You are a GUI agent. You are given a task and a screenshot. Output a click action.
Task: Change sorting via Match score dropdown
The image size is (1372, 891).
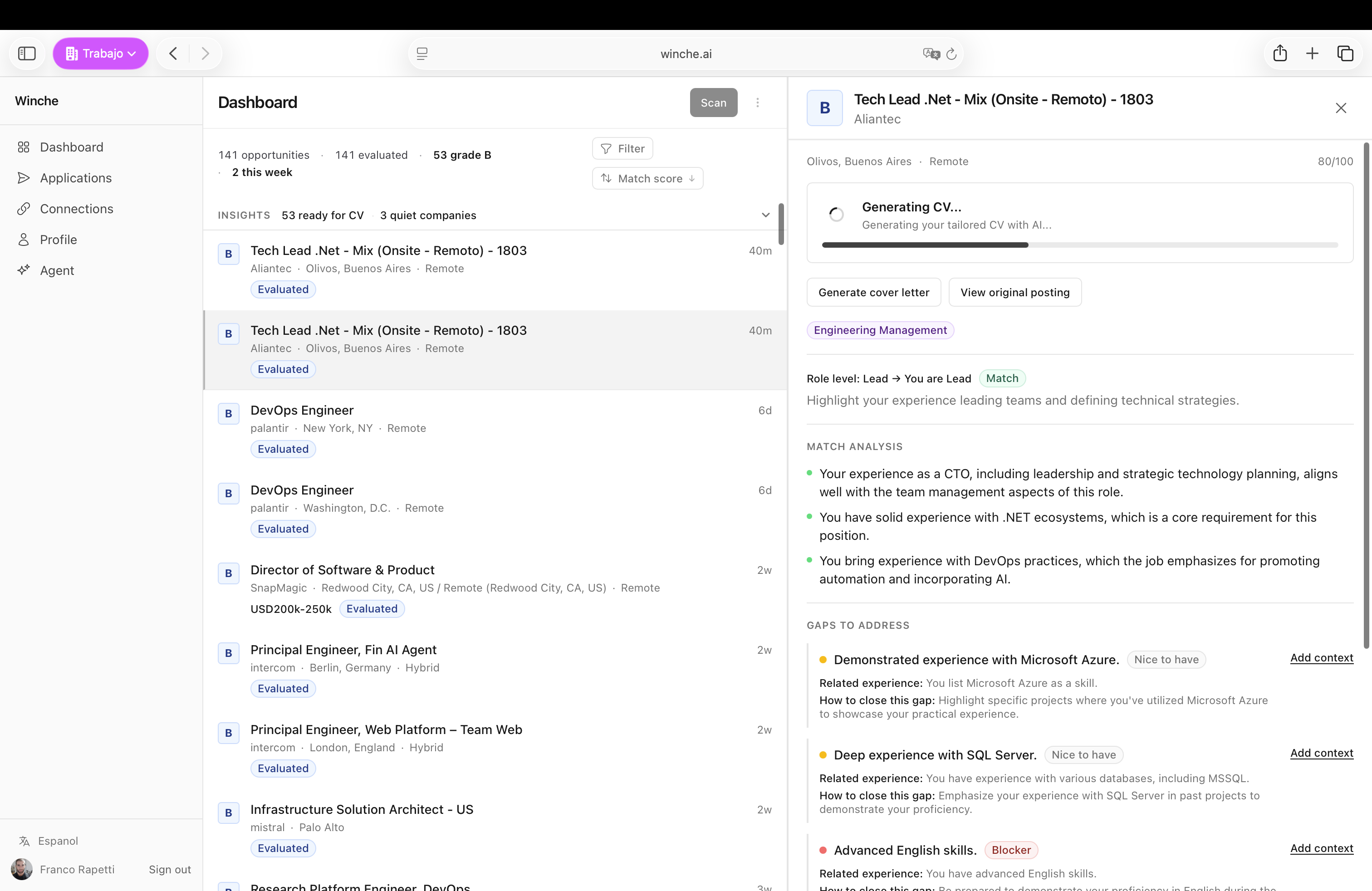click(x=647, y=179)
